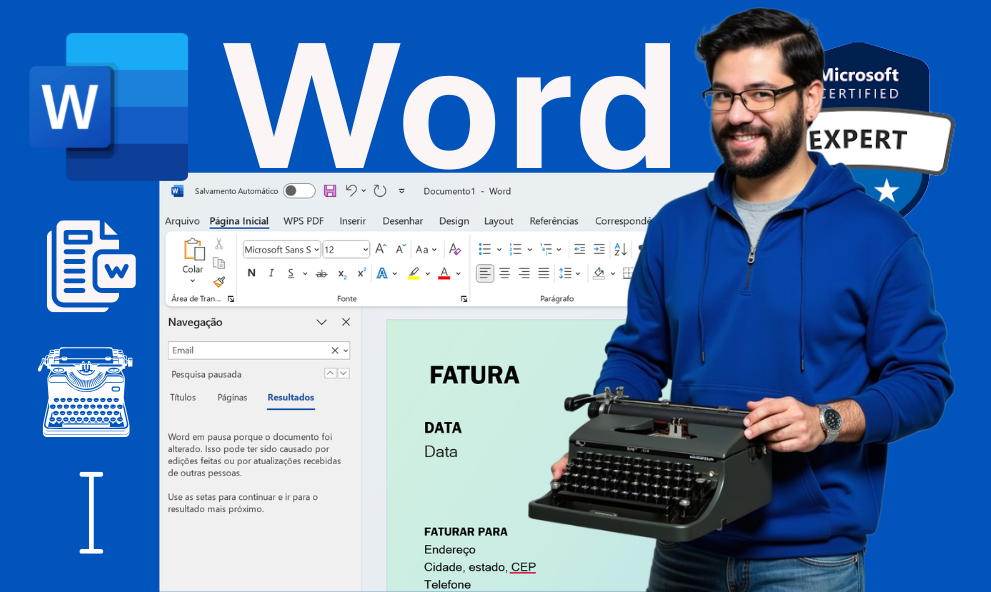Image resolution: width=991 pixels, height=592 pixels.
Task: Apply text effects blue A icon
Action: coord(382,273)
